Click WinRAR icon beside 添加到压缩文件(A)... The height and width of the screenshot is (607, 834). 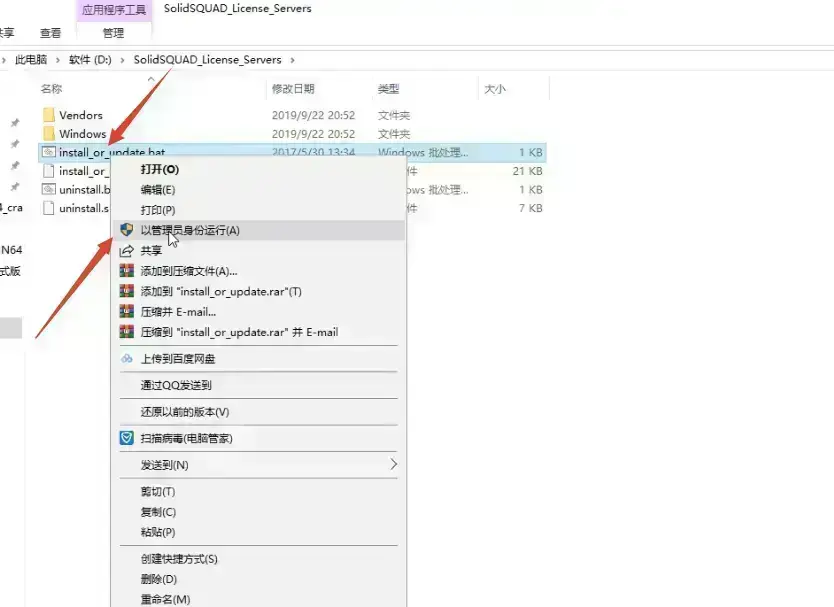pyautogui.click(x=127, y=271)
